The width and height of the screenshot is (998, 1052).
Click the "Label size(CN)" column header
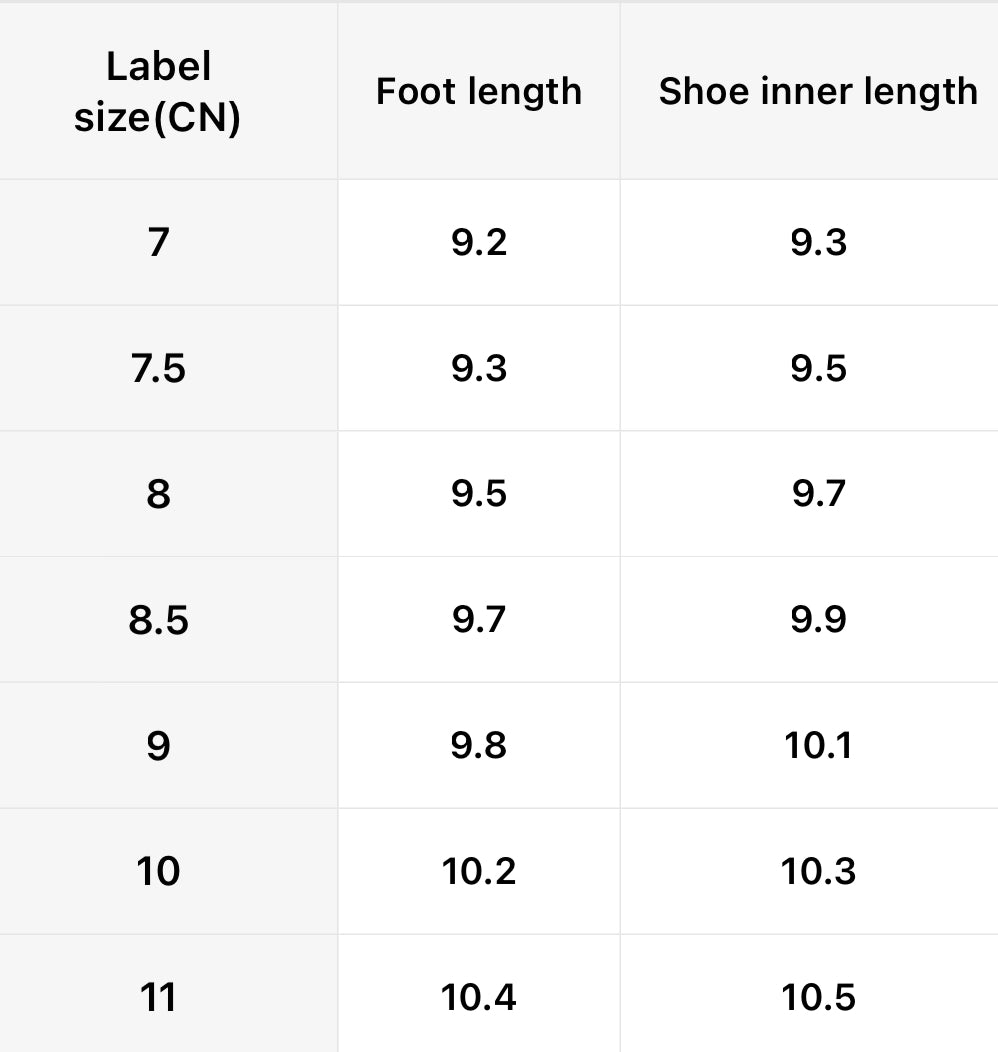click(158, 92)
